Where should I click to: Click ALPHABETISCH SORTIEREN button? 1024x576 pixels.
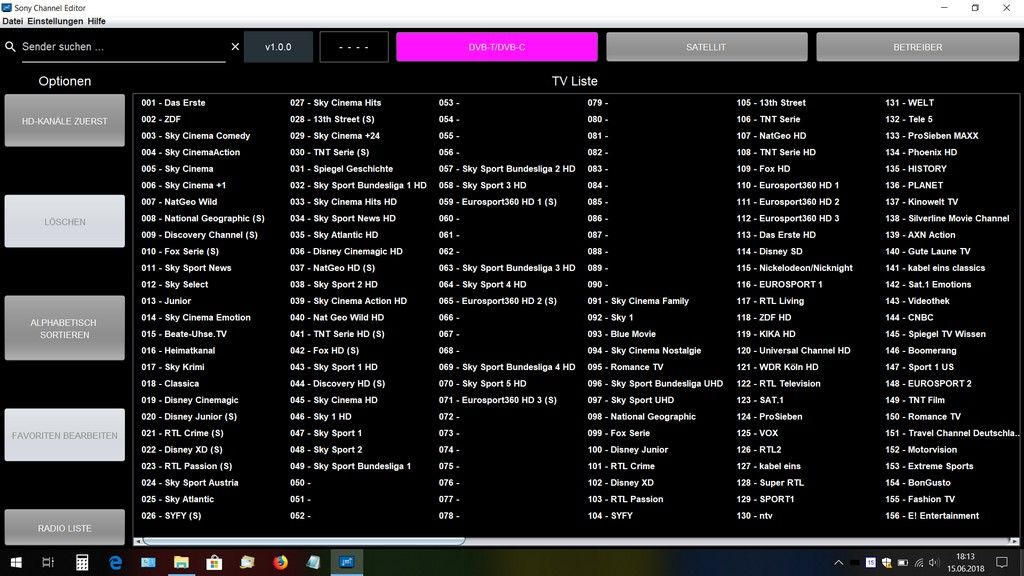tap(65, 328)
